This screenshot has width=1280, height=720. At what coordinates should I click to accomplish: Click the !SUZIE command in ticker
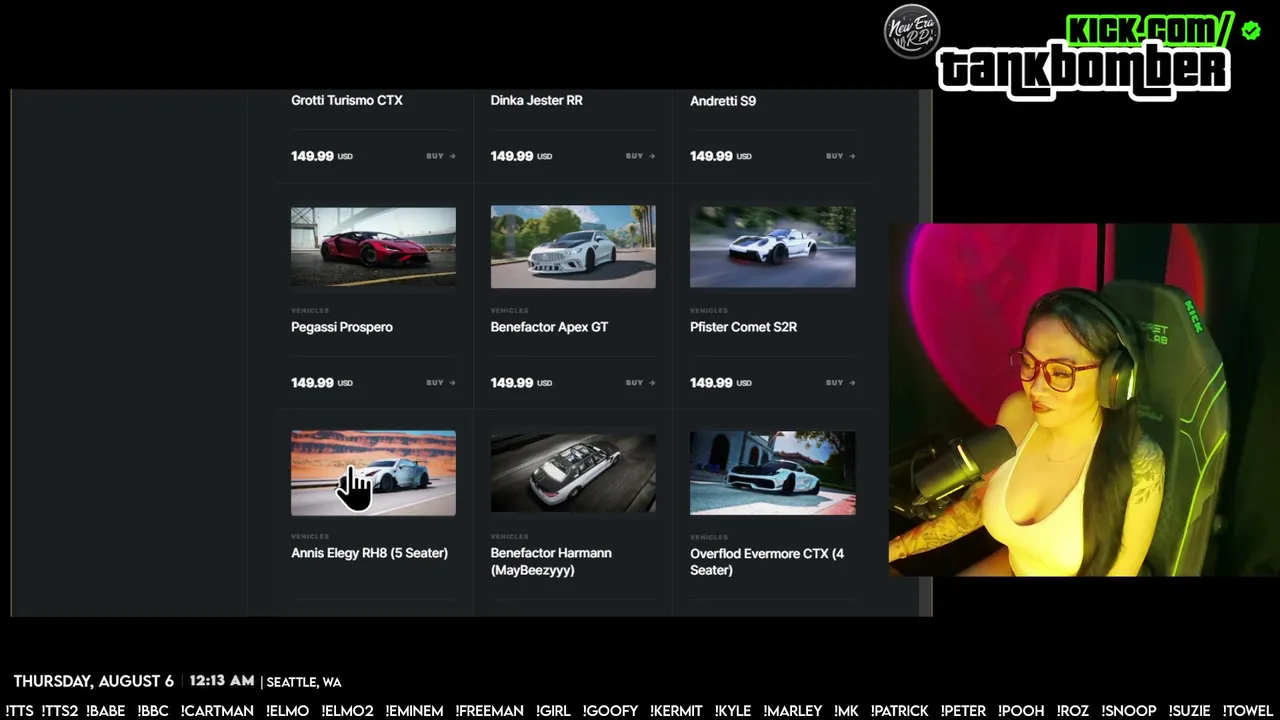pyautogui.click(x=1190, y=711)
